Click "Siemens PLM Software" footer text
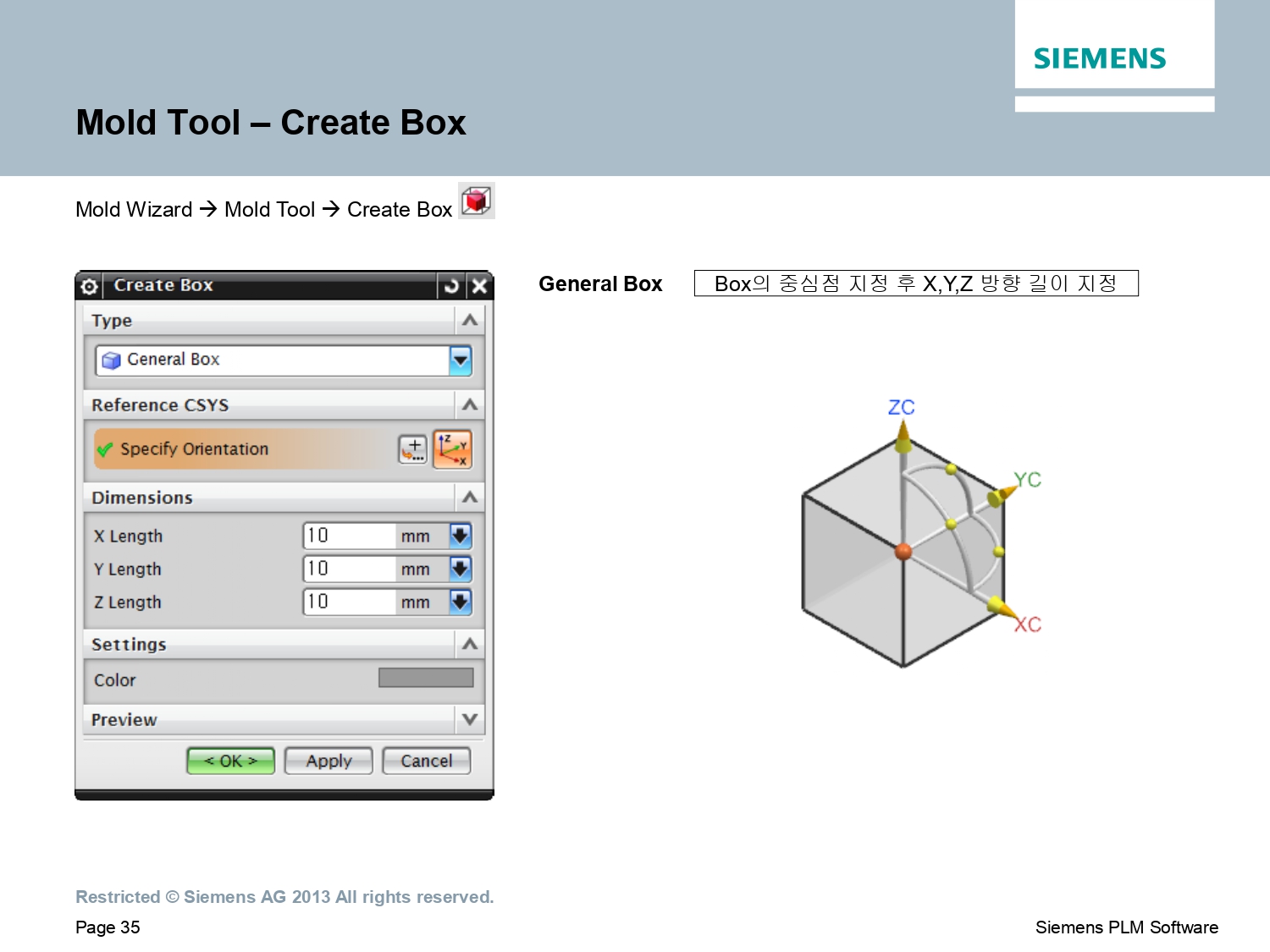 pos(1127,927)
